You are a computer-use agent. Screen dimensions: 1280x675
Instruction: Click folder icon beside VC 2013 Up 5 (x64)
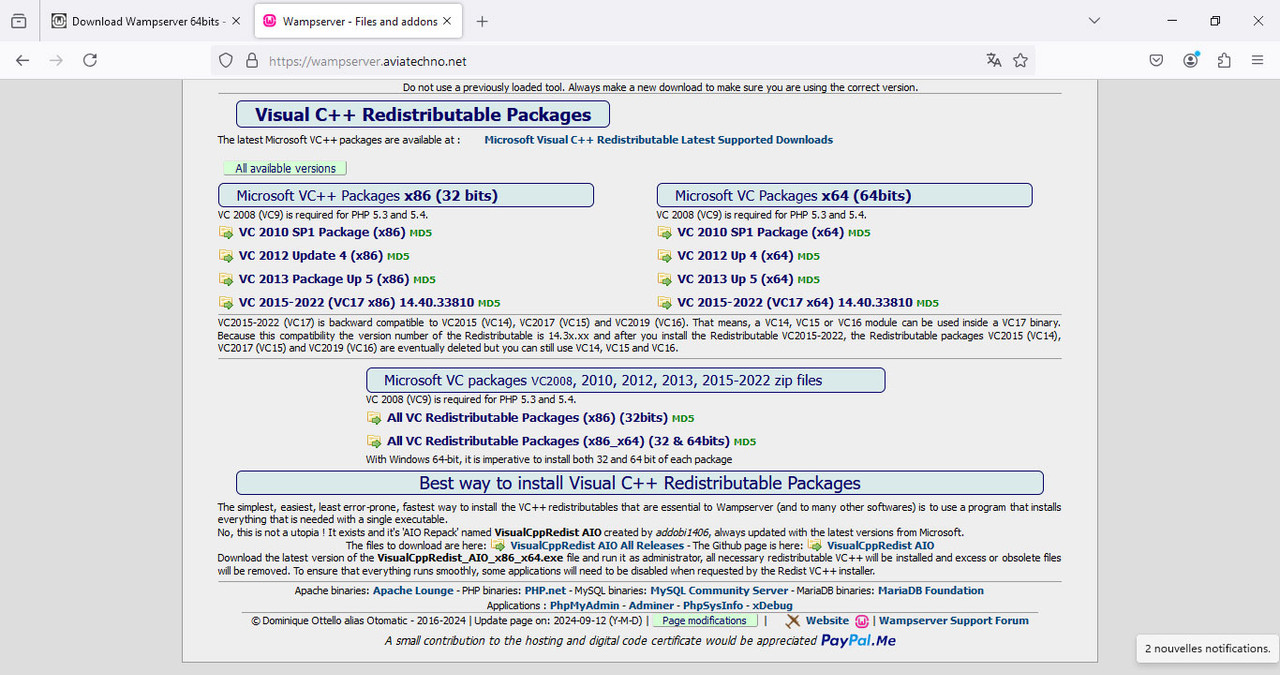665,279
